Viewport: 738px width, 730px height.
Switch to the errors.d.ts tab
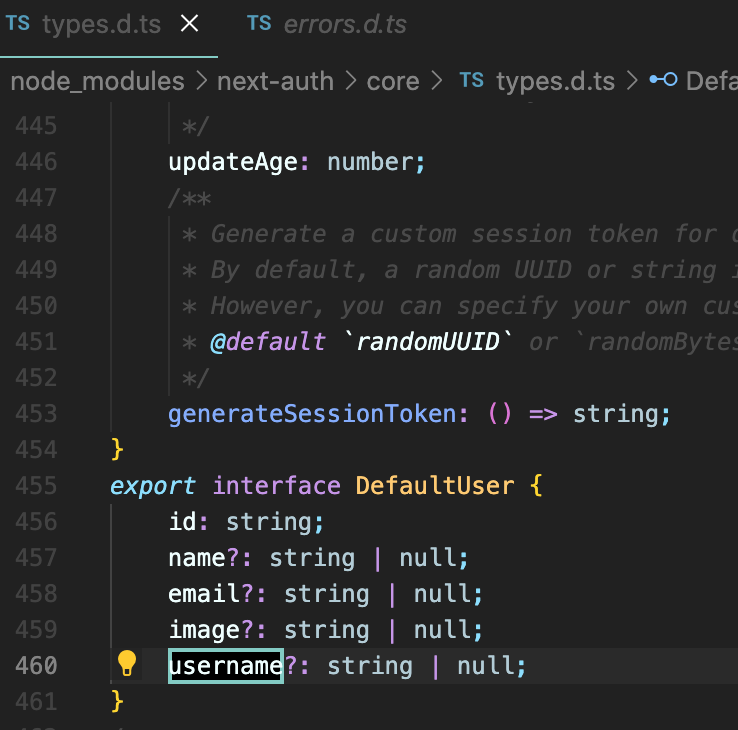click(345, 25)
